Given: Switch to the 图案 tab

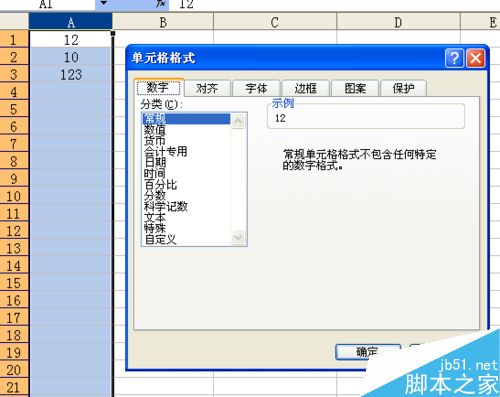Looking at the screenshot, I should (x=355, y=88).
